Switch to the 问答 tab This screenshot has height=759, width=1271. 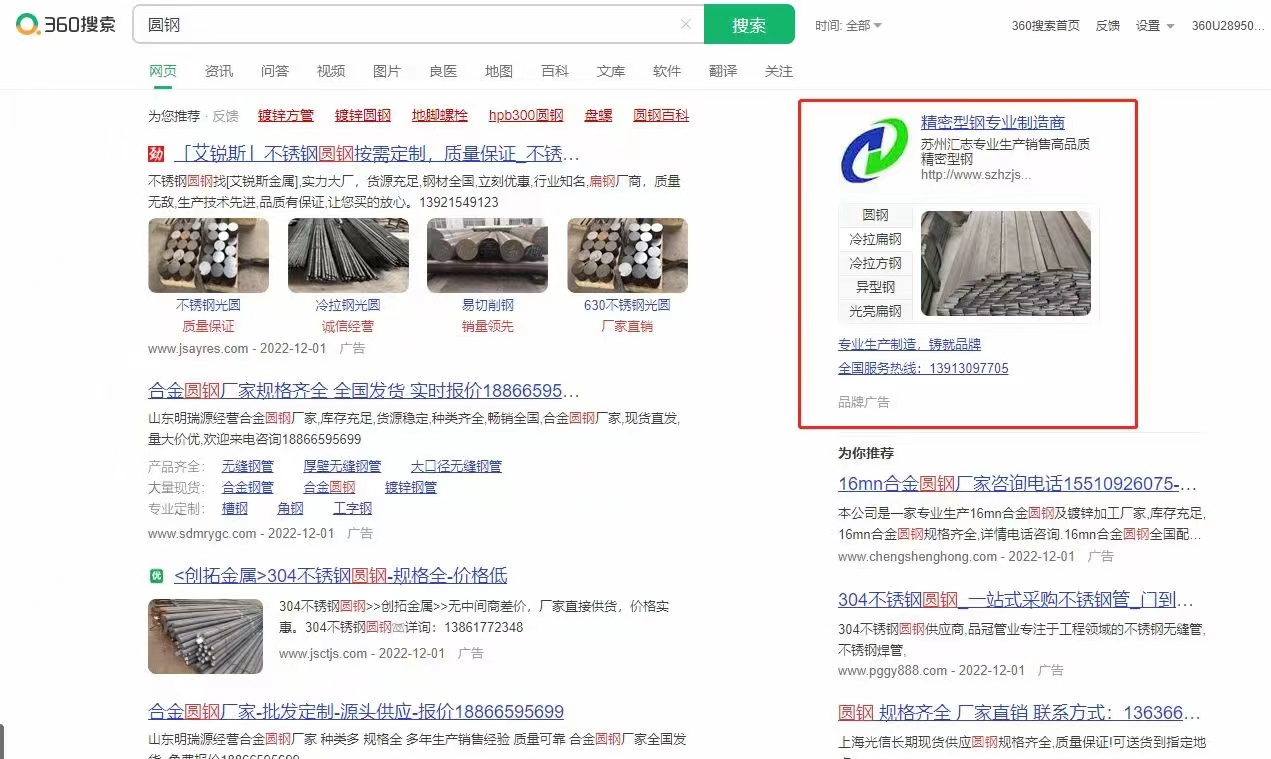pyautogui.click(x=275, y=71)
